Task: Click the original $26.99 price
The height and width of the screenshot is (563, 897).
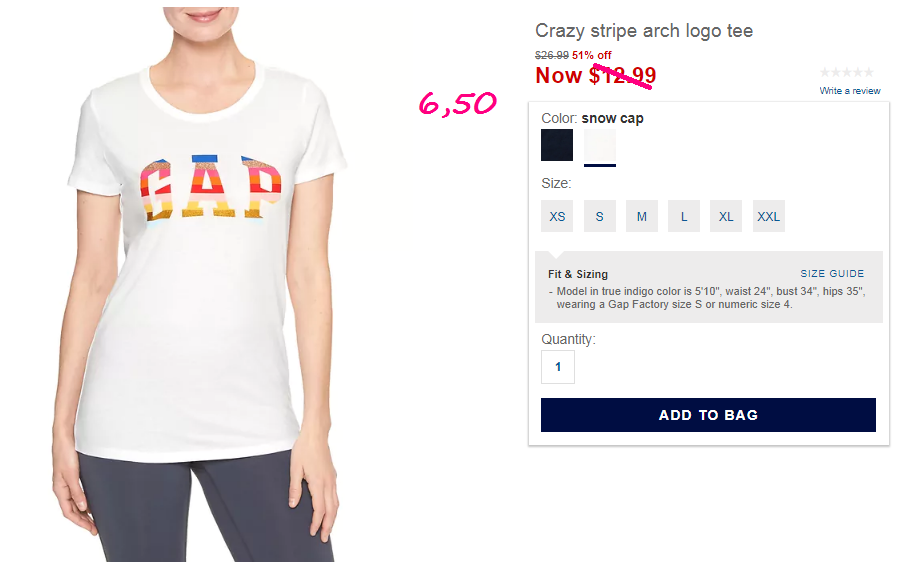Action: tap(551, 55)
